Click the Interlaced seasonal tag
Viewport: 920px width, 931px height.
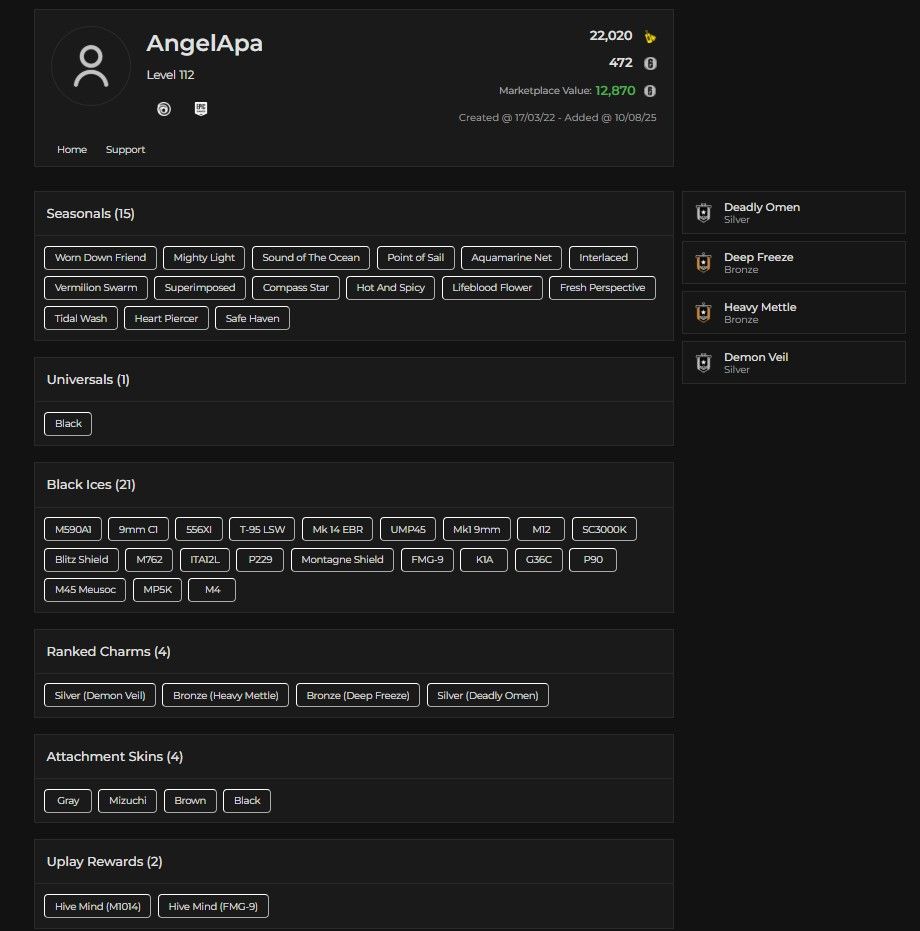click(x=603, y=258)
